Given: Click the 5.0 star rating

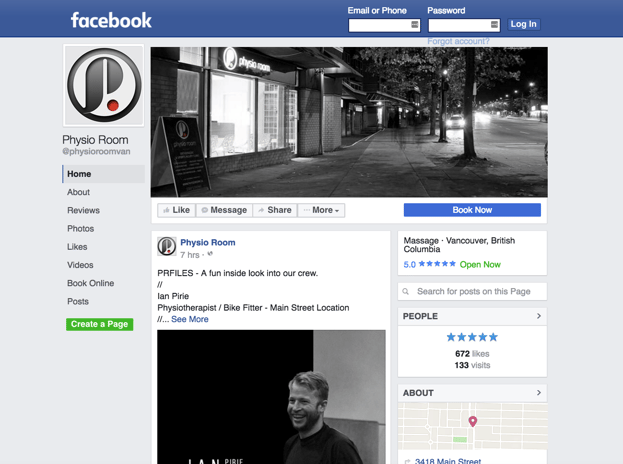Looking at the screenshot, I should click(x=430, y=264).
